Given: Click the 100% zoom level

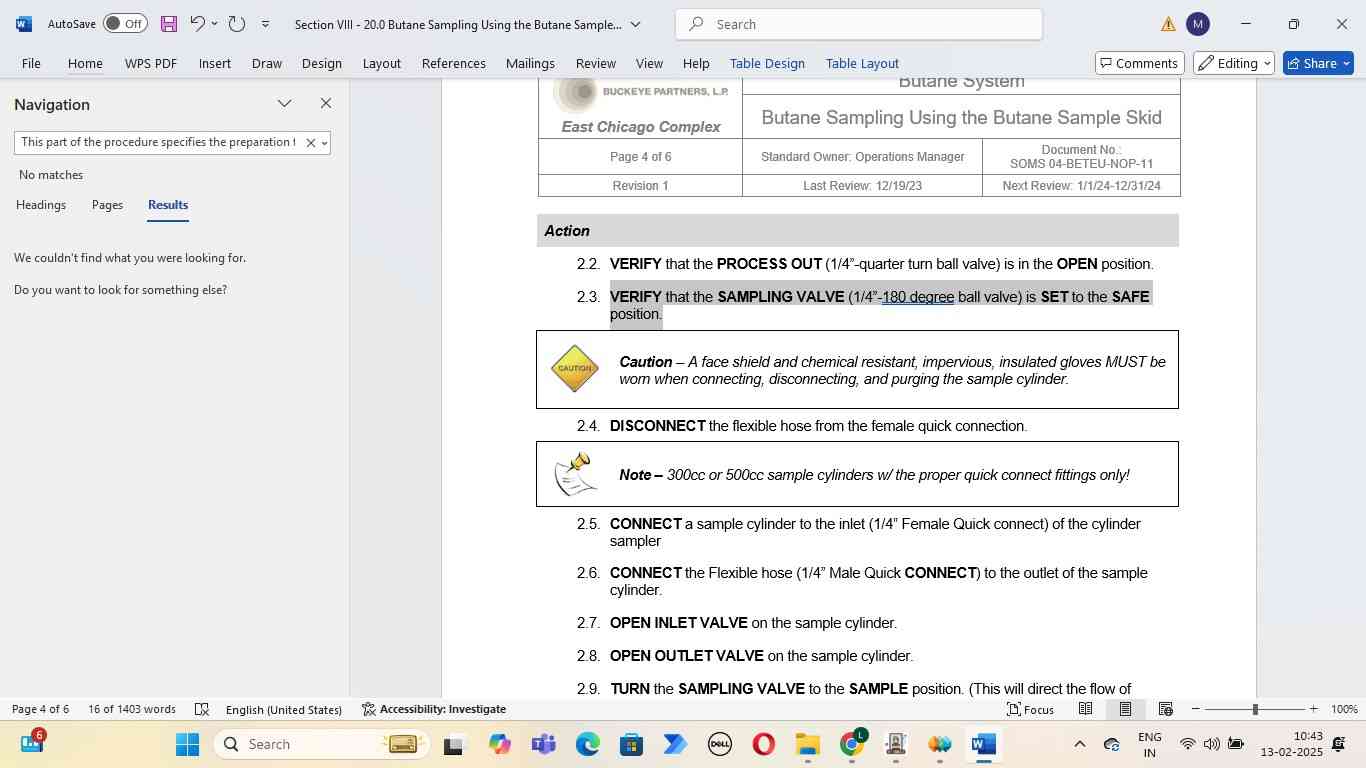Looking at the screenshot, I should (1344, 709).
